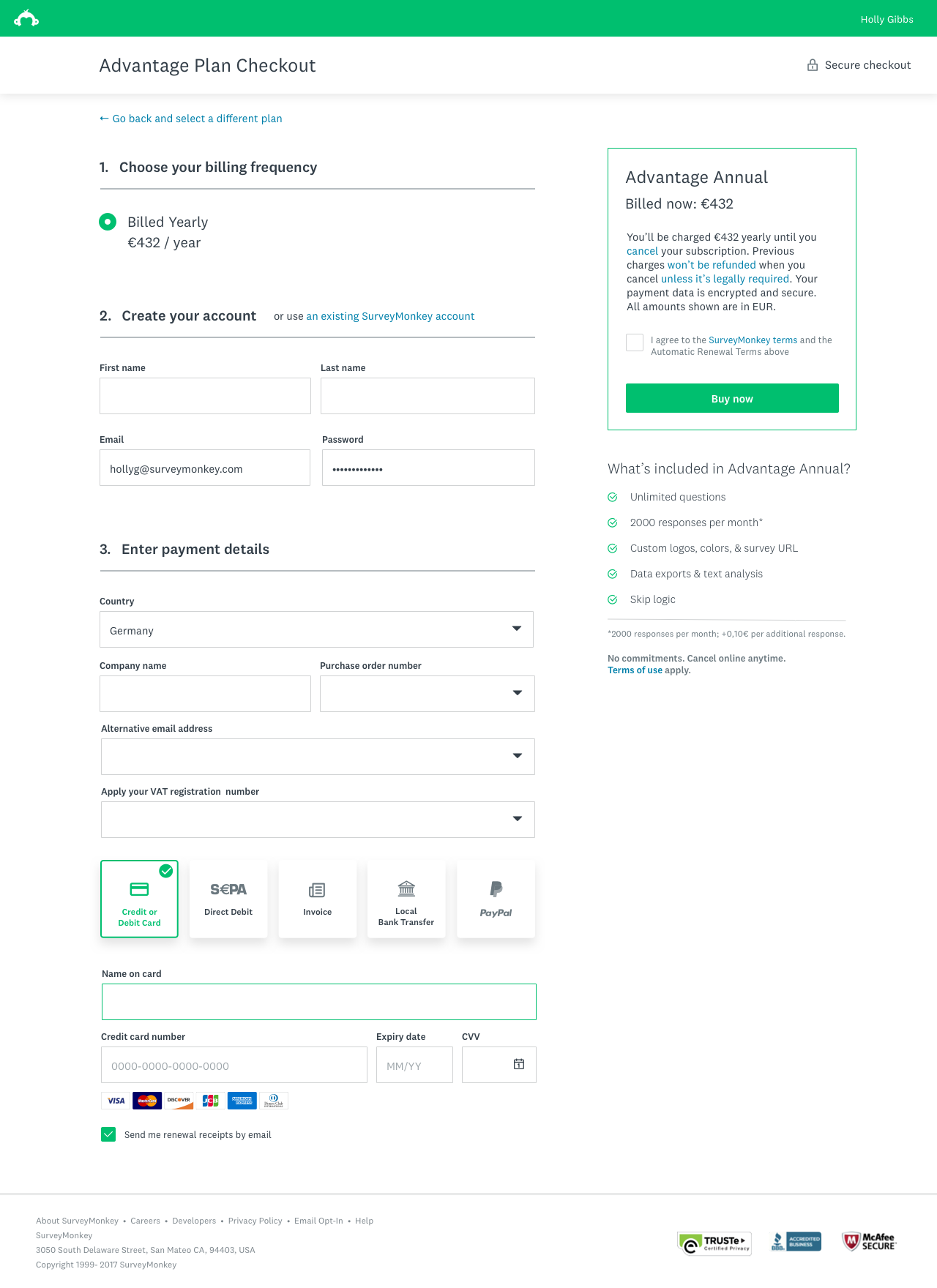Uncheck Send me renewal receipts by email

[x=108, y=1134]
